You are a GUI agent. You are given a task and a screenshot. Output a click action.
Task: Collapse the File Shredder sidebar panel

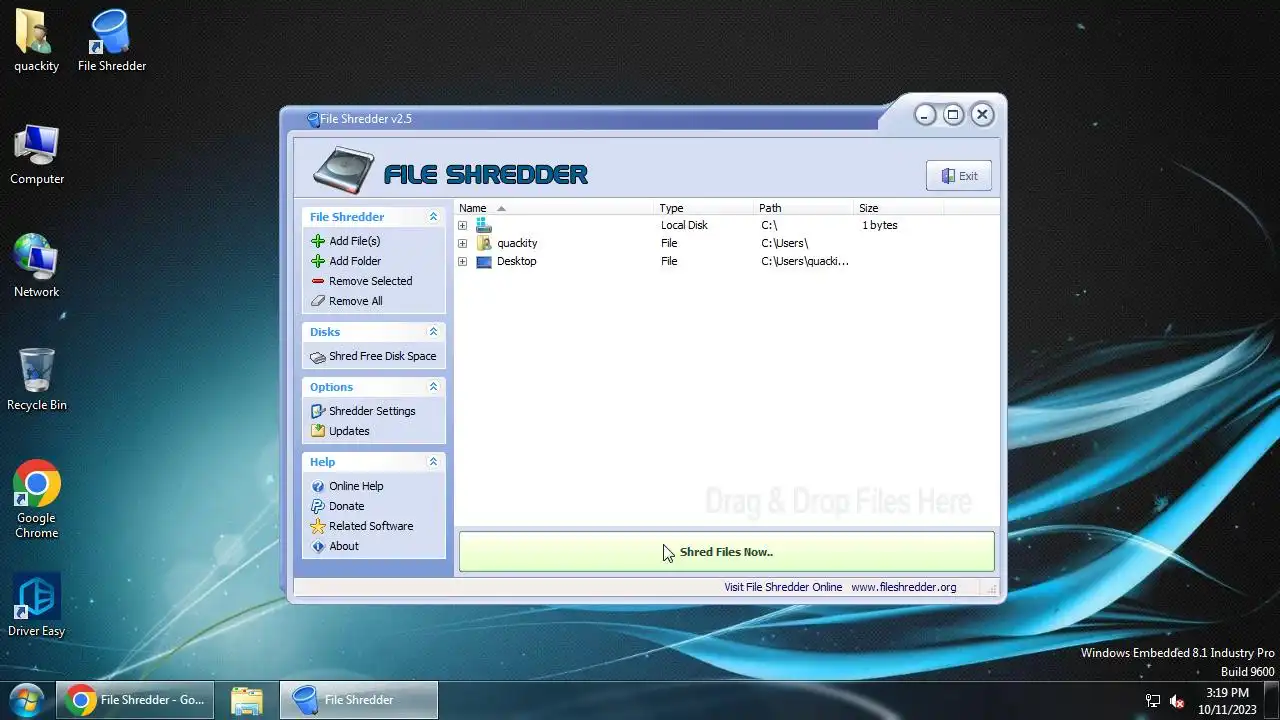[x=433, y=217]
